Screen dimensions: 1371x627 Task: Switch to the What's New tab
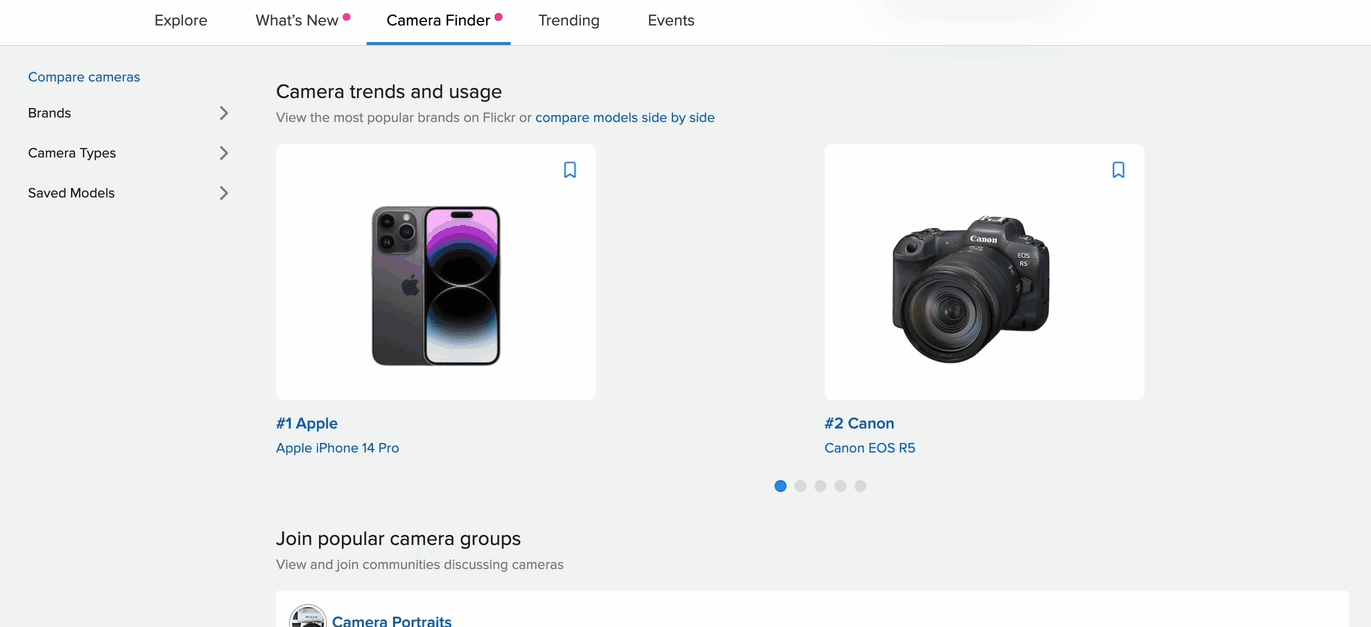(297, 20)
